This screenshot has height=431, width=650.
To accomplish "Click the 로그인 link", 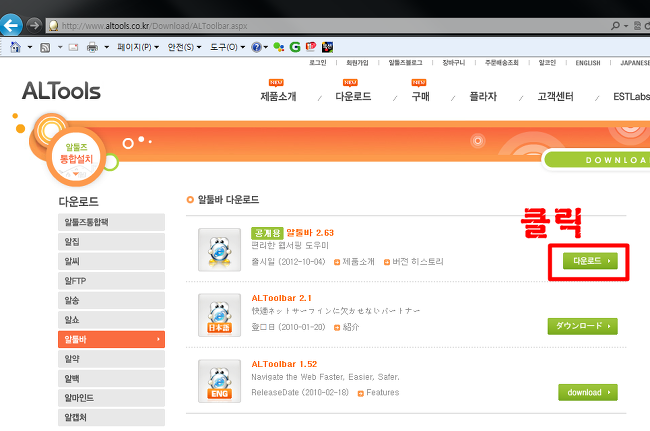I will 318,63.
